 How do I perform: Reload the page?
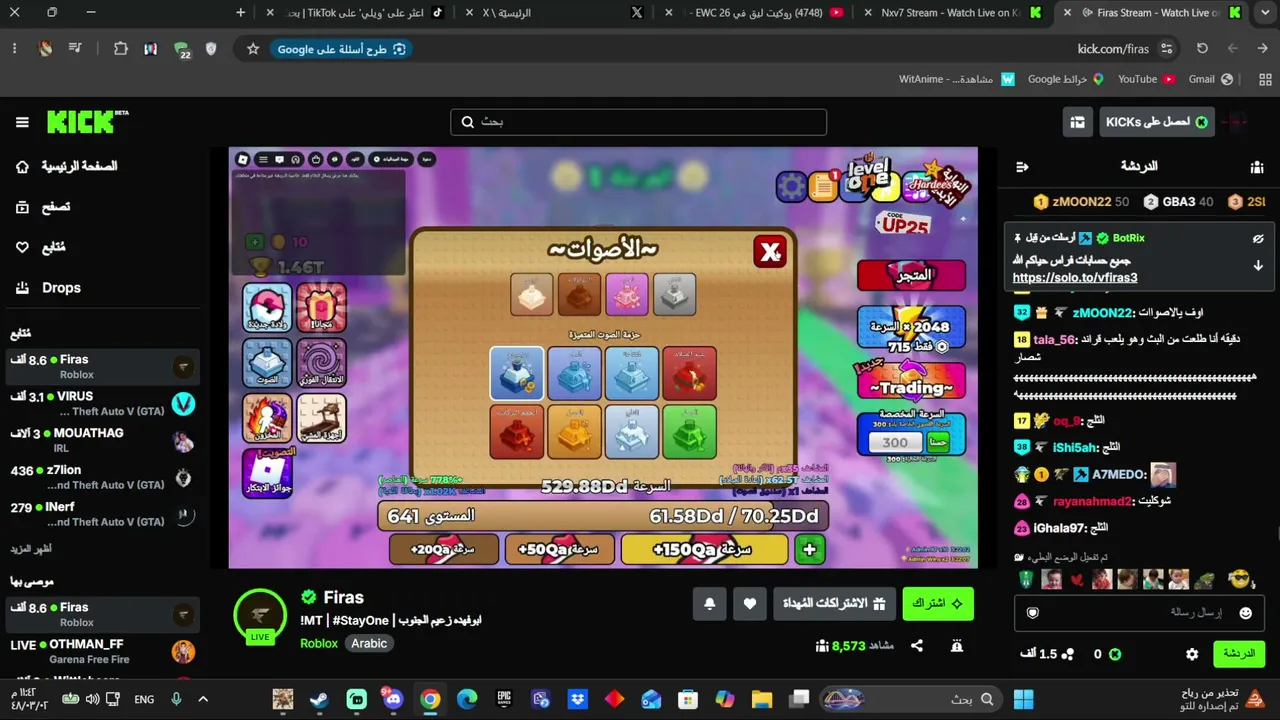tap(1202, 49)
